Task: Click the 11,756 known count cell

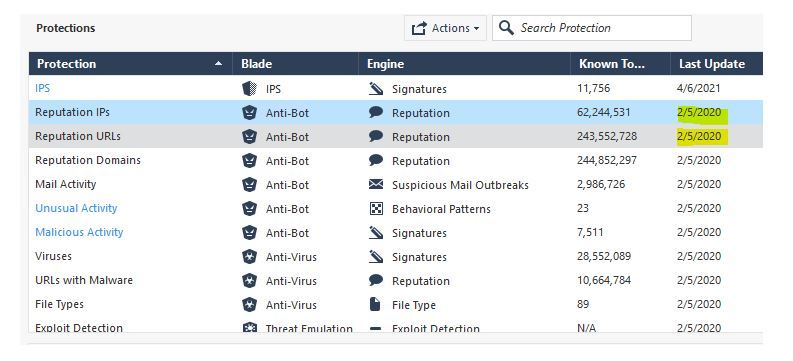Action: pos(593,88)
